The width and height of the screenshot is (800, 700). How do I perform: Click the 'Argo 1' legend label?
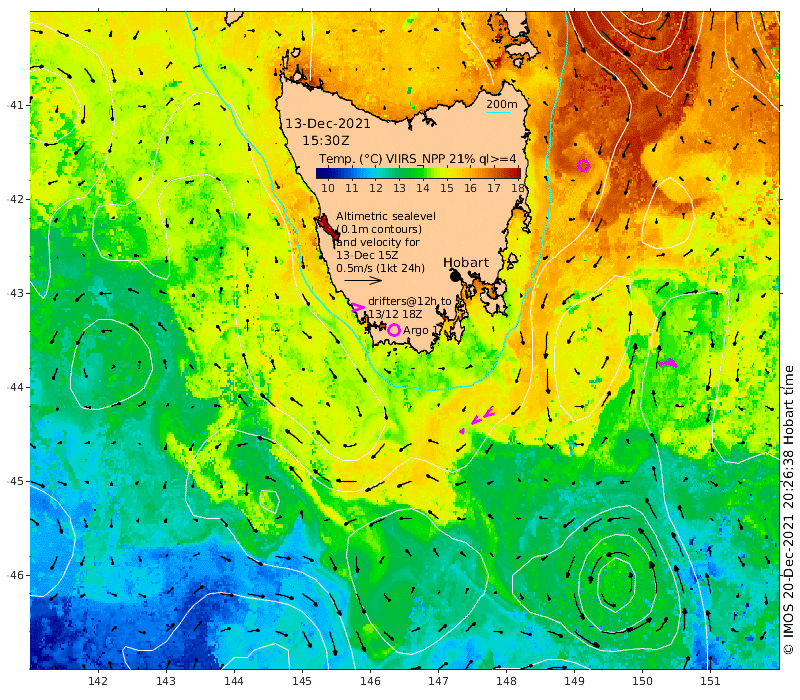419,331
